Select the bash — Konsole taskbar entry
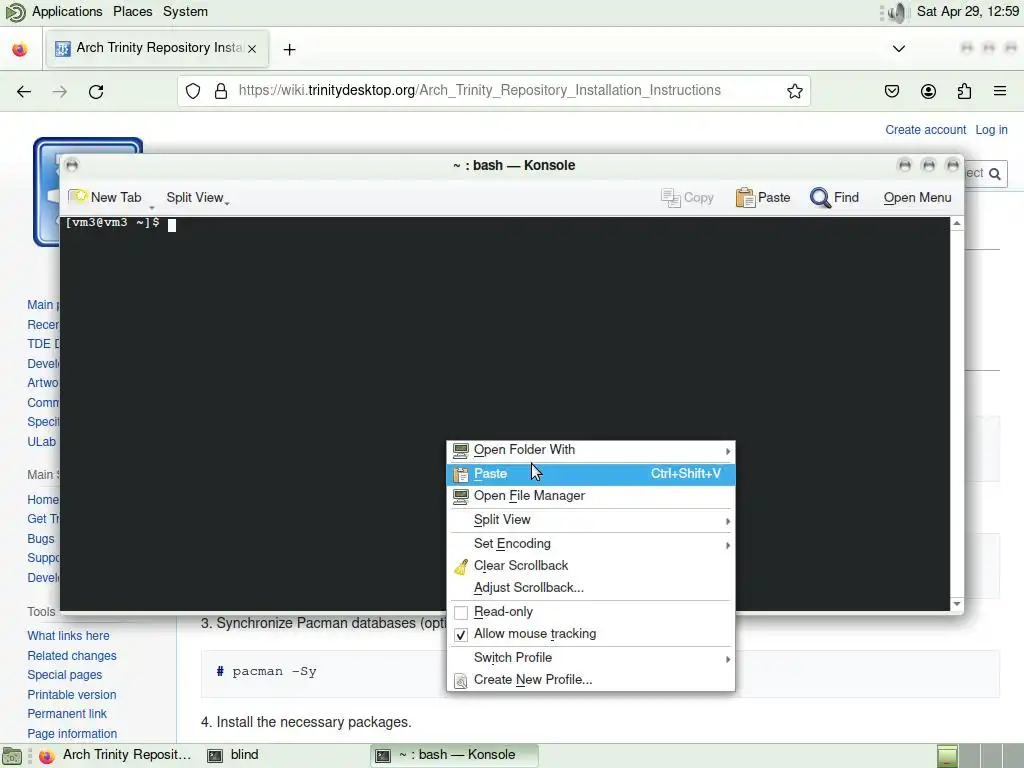This screenshot has height=768, width=1024. 455,755
